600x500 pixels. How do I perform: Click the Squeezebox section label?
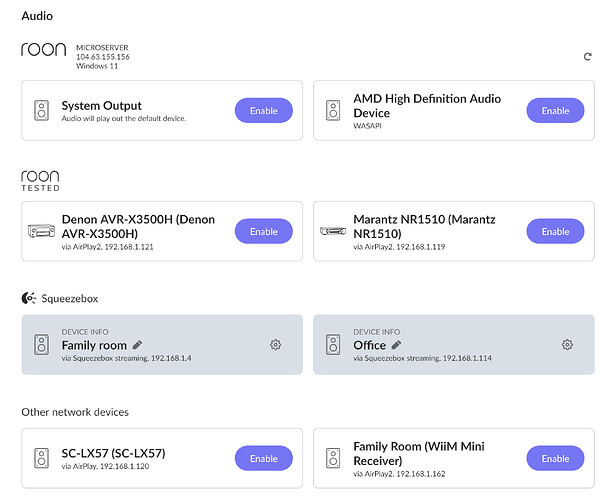coord(70,298)
